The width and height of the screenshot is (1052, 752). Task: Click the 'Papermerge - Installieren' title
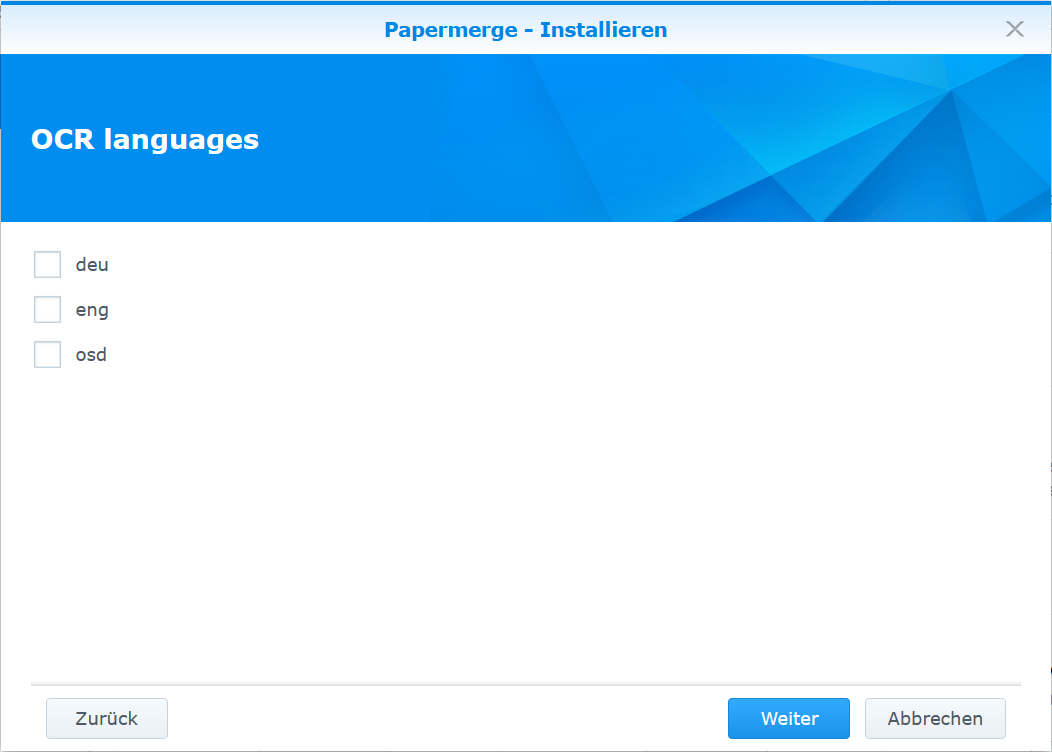point(526,30)
